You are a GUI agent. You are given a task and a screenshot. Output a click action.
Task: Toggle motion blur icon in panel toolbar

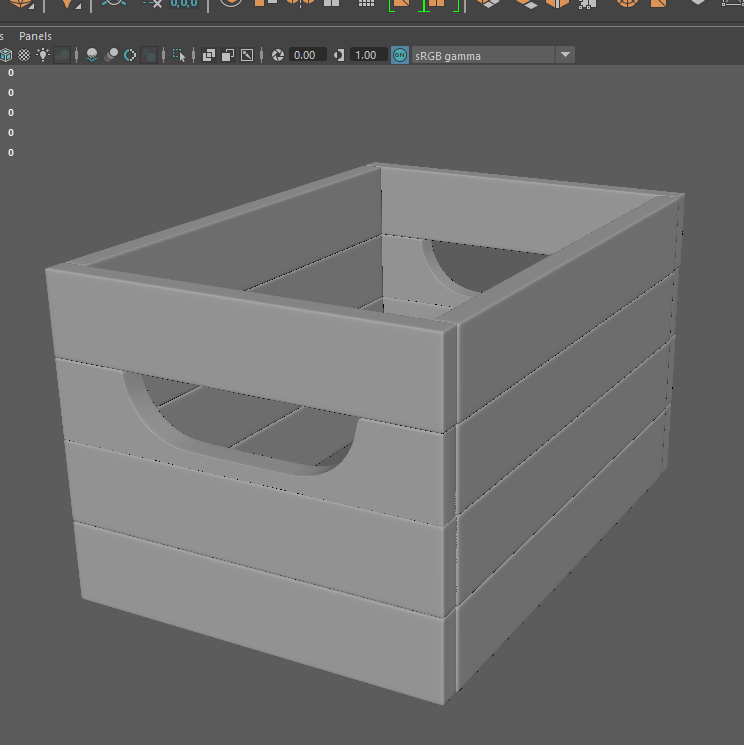[111, 55]
